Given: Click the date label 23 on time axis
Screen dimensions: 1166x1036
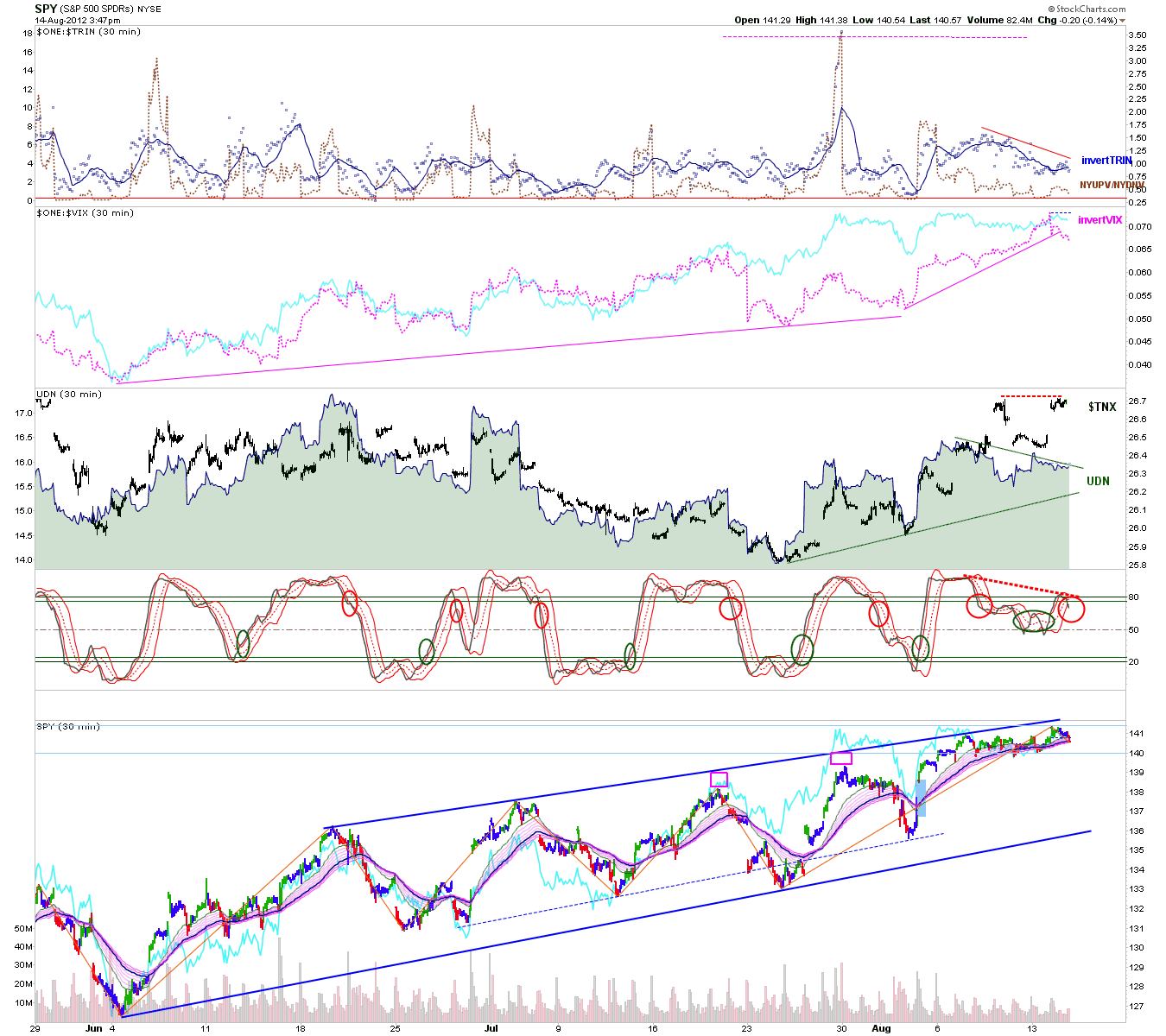Looking at the screenshot, I should coord(747,1028).
